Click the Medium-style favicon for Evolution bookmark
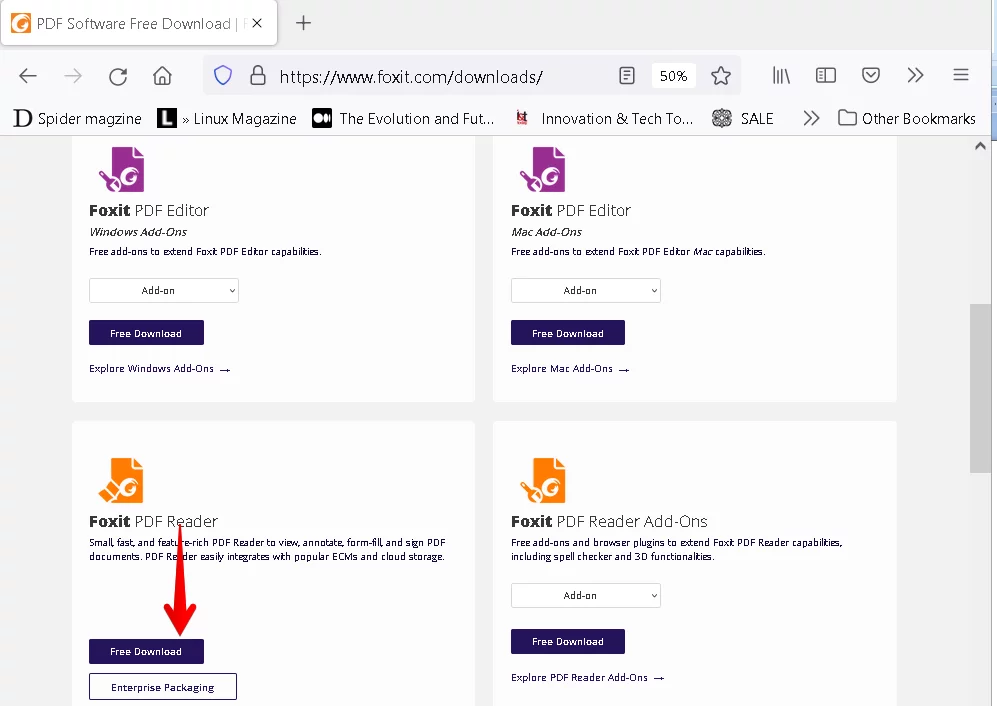The image size is (997, 706). 322,118
